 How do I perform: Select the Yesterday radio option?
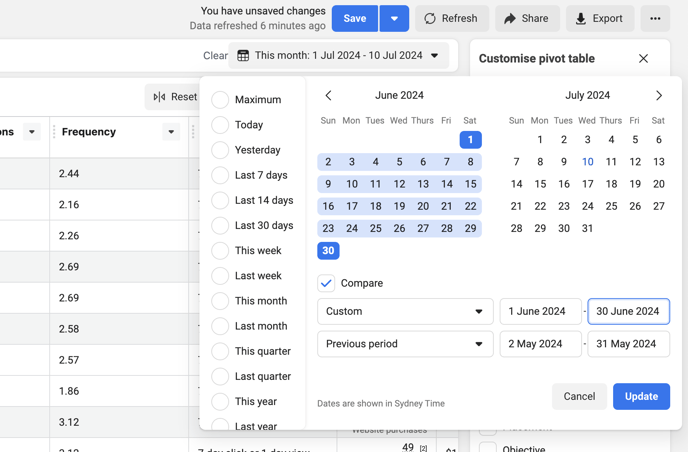click(x=220, y=150)
